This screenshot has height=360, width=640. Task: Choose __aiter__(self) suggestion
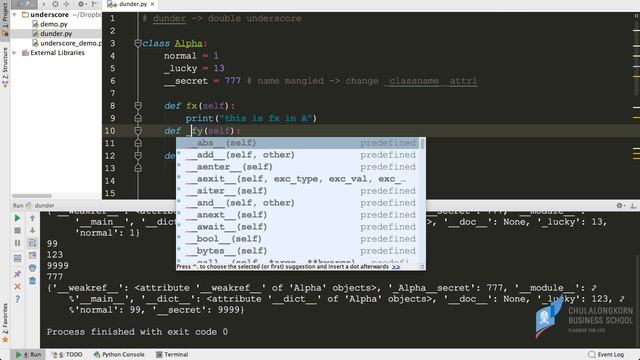point(298,191)
